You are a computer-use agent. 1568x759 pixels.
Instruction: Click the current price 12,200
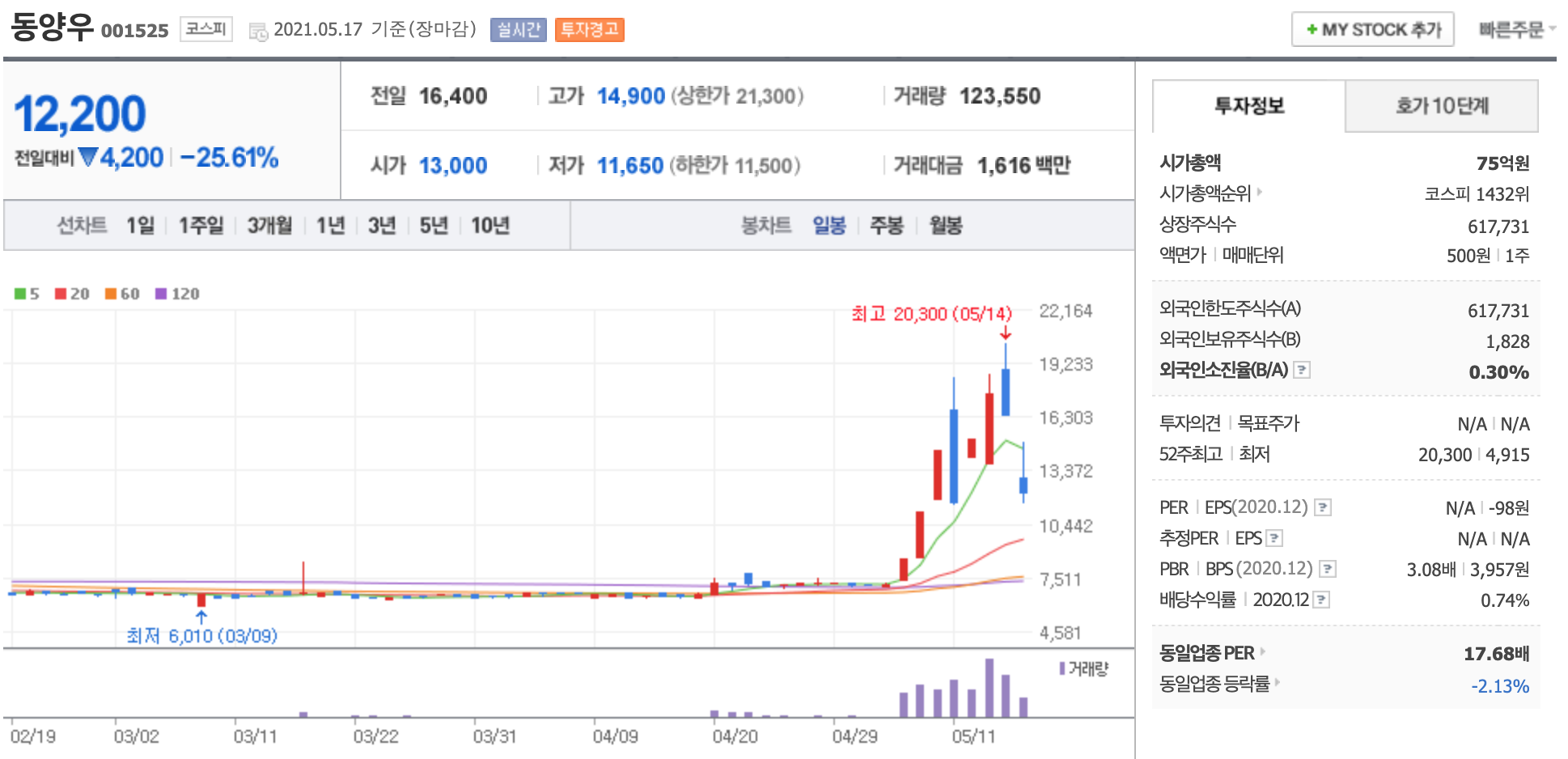79,113
